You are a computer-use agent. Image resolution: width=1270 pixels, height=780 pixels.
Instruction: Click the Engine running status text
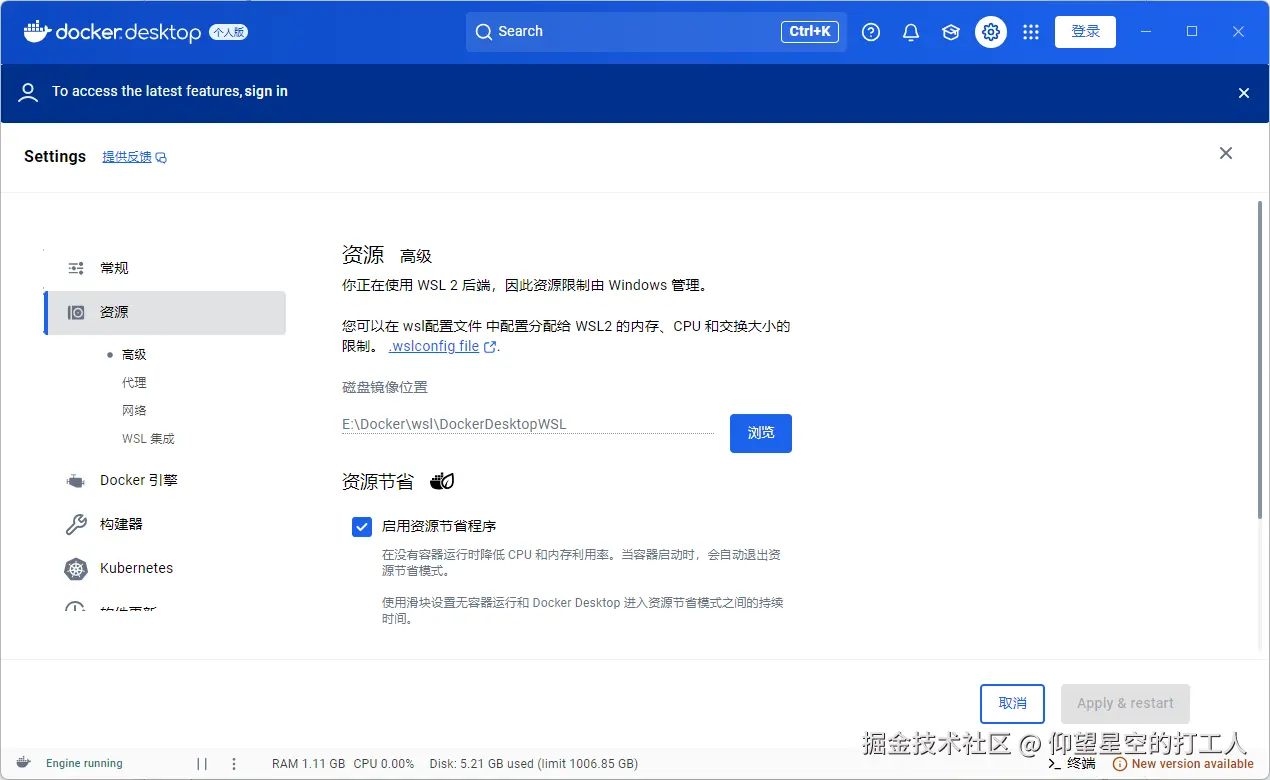coord(84,764)
